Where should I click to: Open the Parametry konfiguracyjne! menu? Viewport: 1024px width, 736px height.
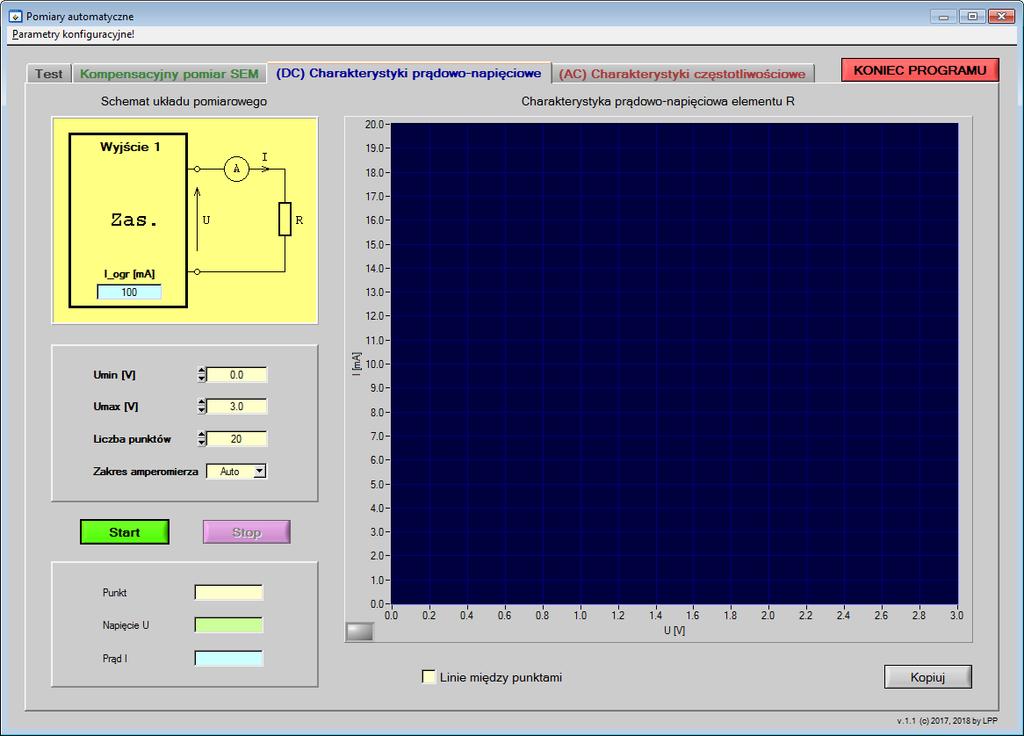pyautogui.click(x=73, y=34)
